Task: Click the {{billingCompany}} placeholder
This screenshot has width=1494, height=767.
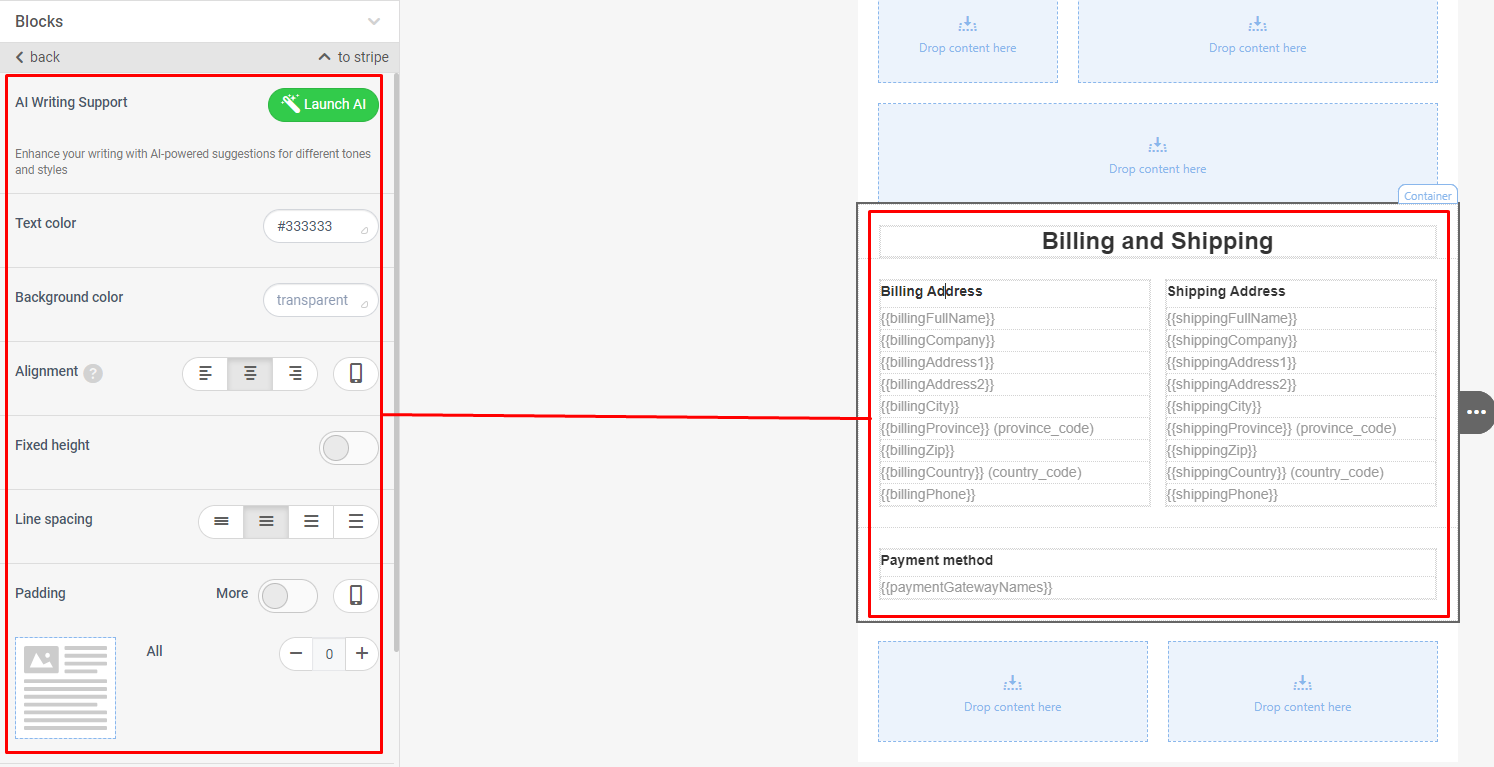Action: coord(938,340)
